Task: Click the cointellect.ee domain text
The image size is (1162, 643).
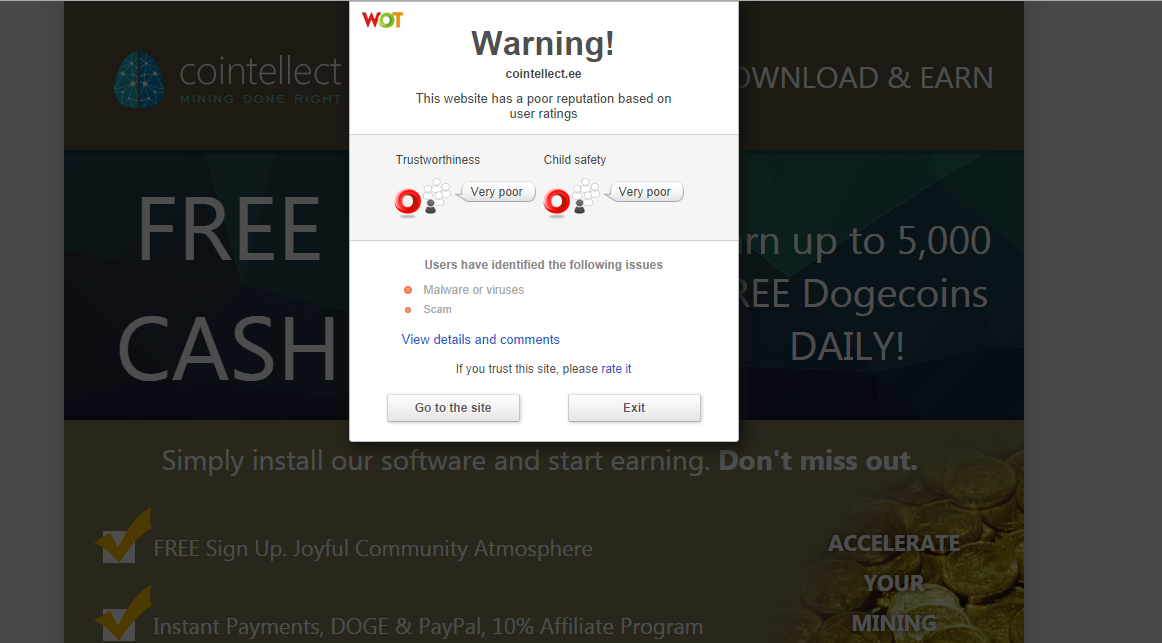Action: [543, 73]
